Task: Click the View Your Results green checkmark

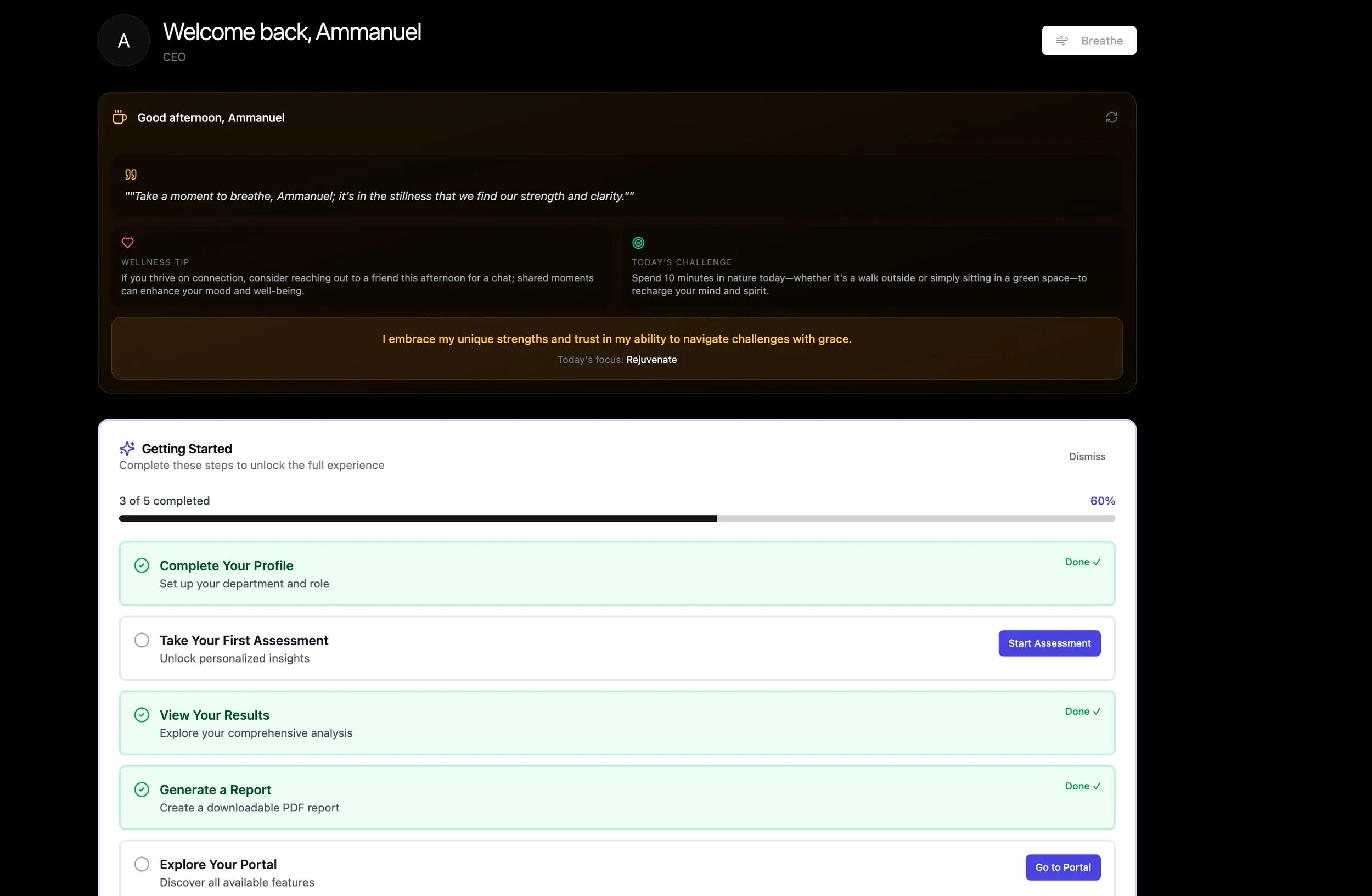Action: (x=141, y=714)
